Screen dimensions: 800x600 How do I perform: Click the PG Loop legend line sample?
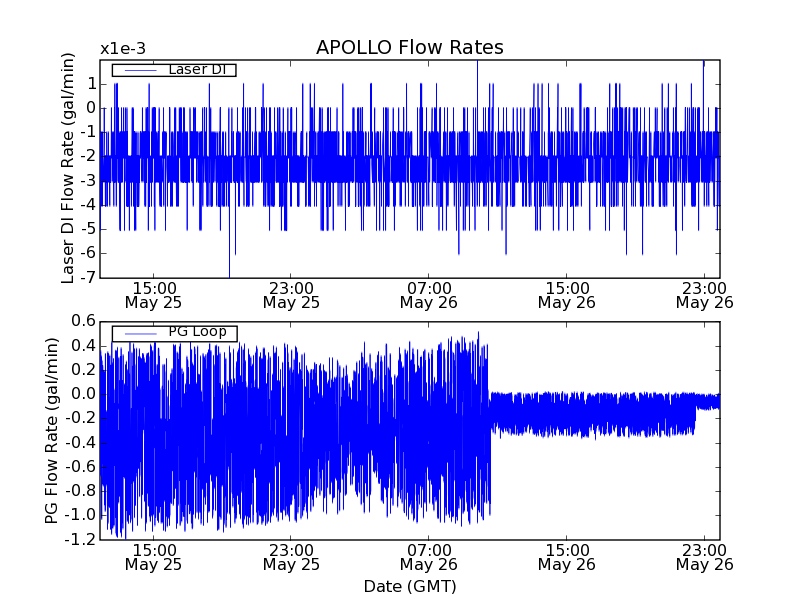click(135, 332)
